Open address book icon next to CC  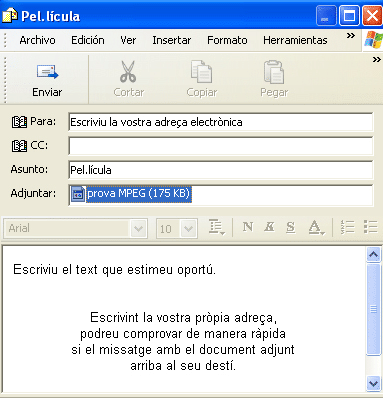tap(19, 146)
